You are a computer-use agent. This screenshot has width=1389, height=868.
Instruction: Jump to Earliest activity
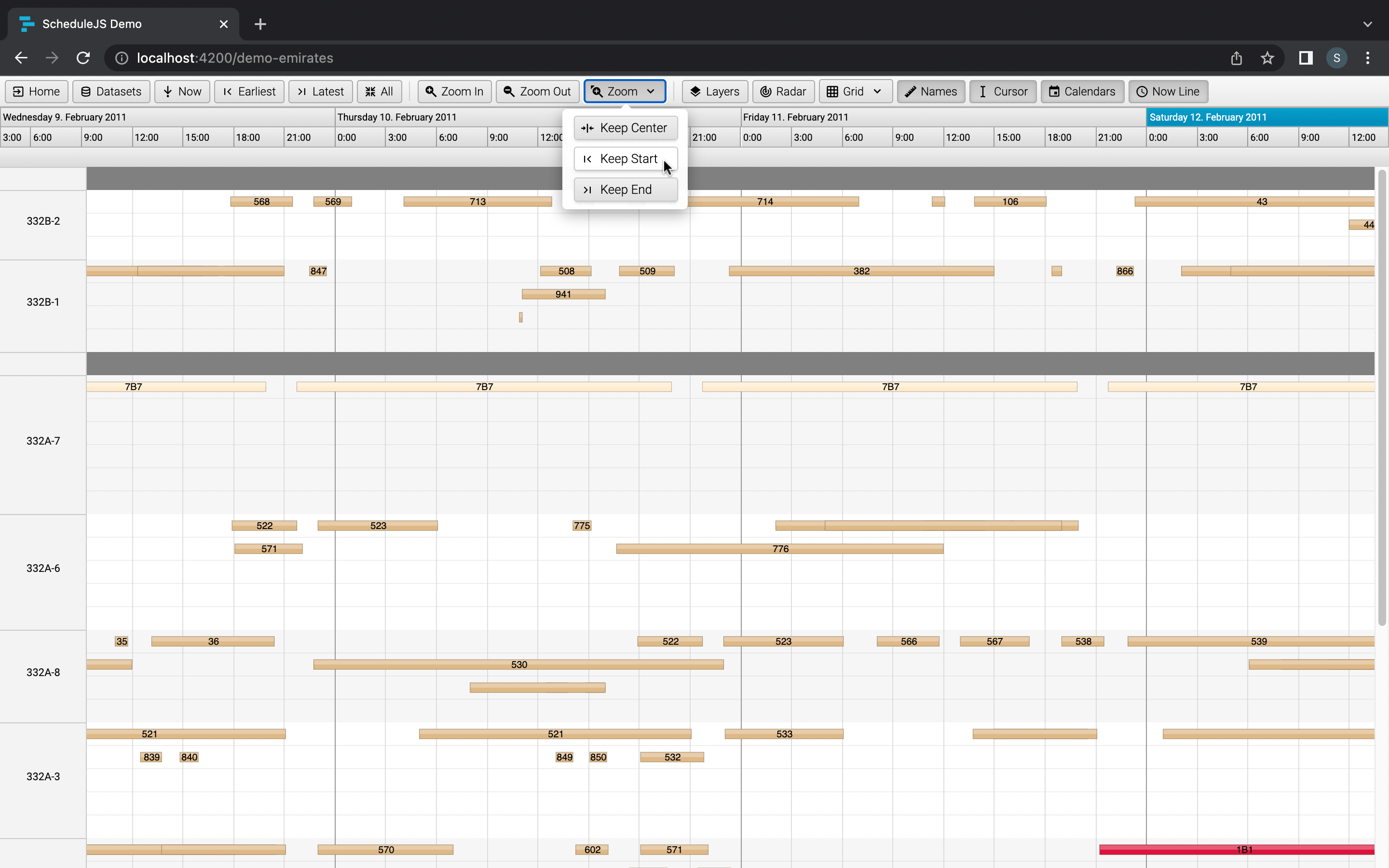tap(248, 91)
